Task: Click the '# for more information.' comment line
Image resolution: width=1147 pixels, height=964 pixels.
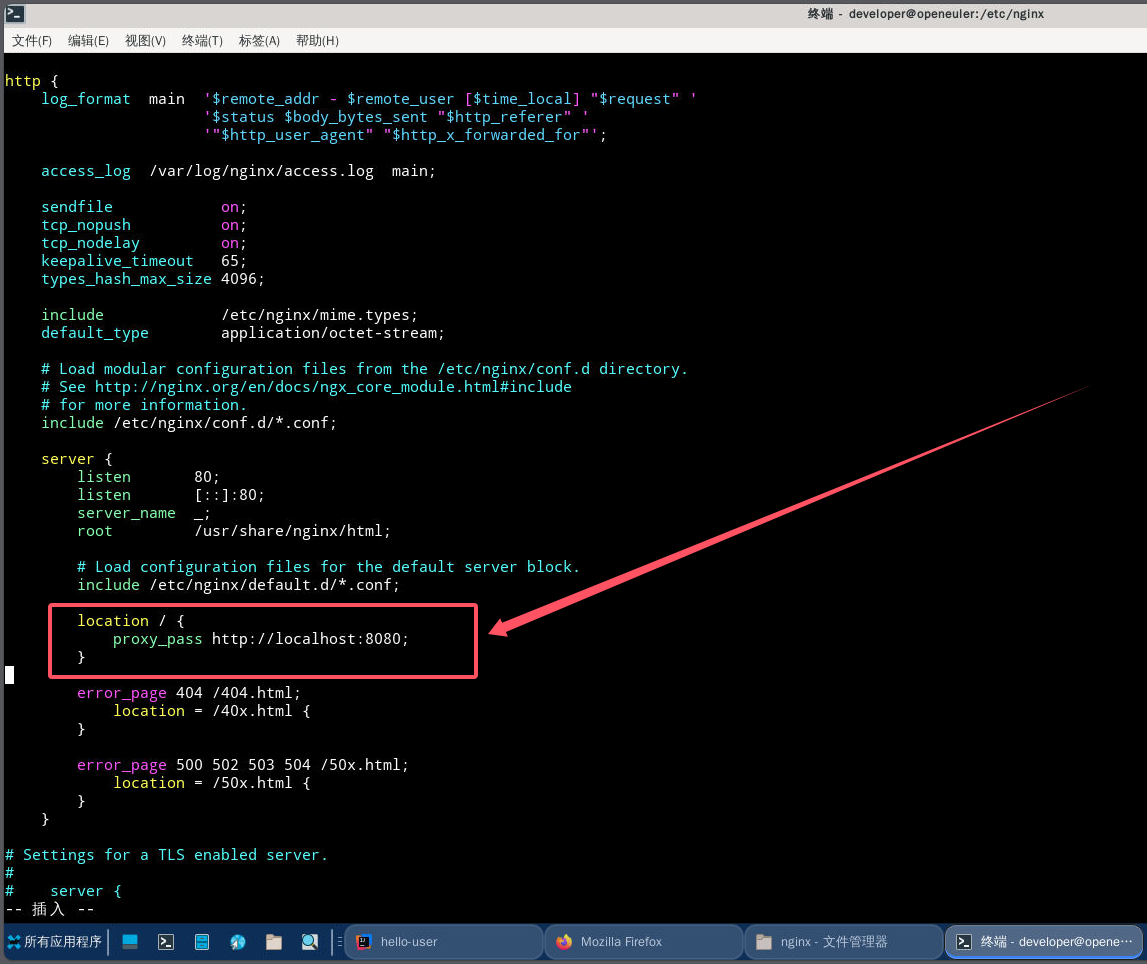Action: 144,405
